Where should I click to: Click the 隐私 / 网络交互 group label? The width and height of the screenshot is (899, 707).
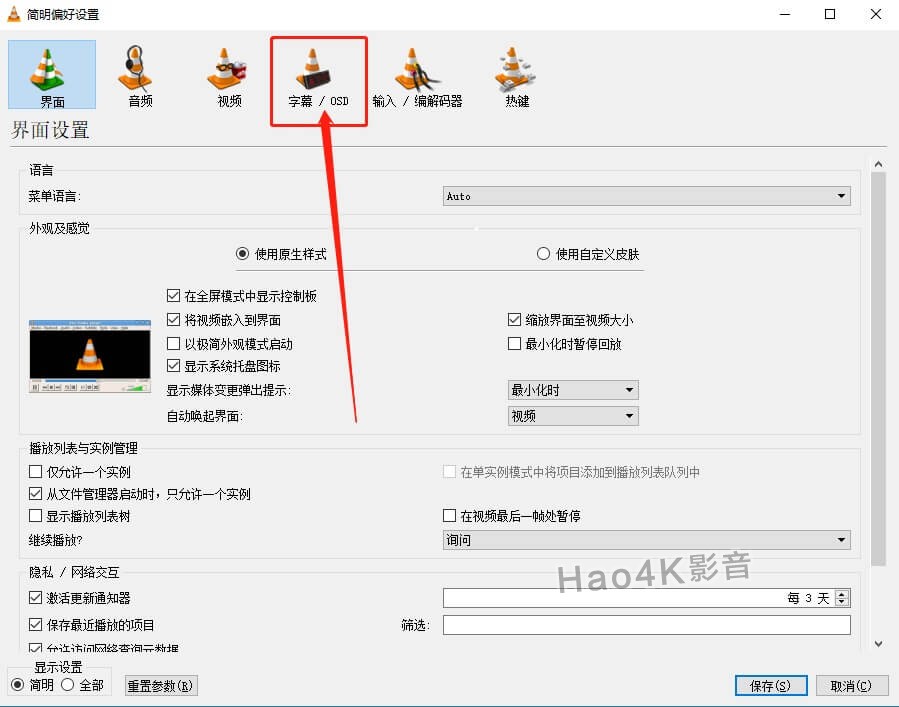(x=75, y=572)
